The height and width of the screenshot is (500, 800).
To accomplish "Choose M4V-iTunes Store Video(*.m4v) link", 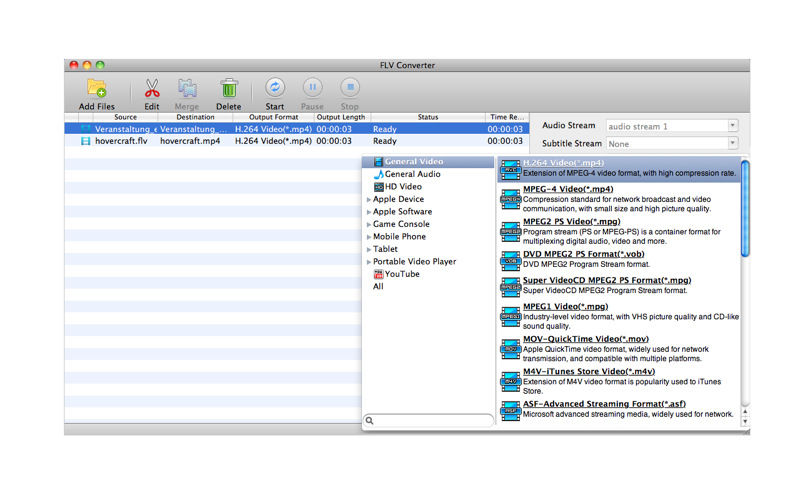I will 589,371.
